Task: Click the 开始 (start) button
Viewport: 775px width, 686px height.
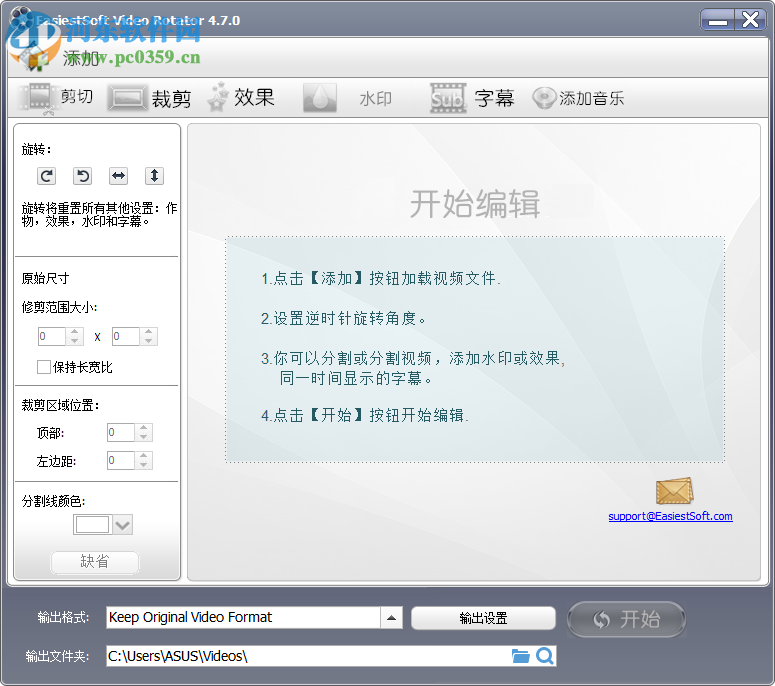Action: click(627, 619)
